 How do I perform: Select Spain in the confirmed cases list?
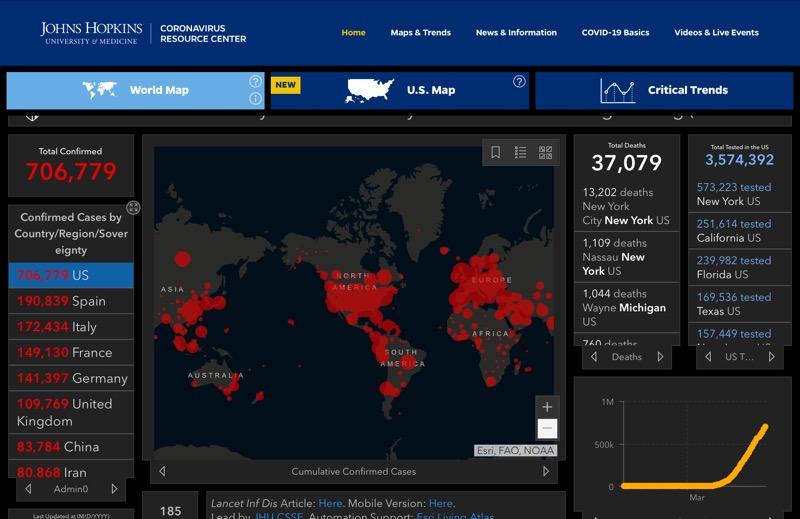point(70,301)
